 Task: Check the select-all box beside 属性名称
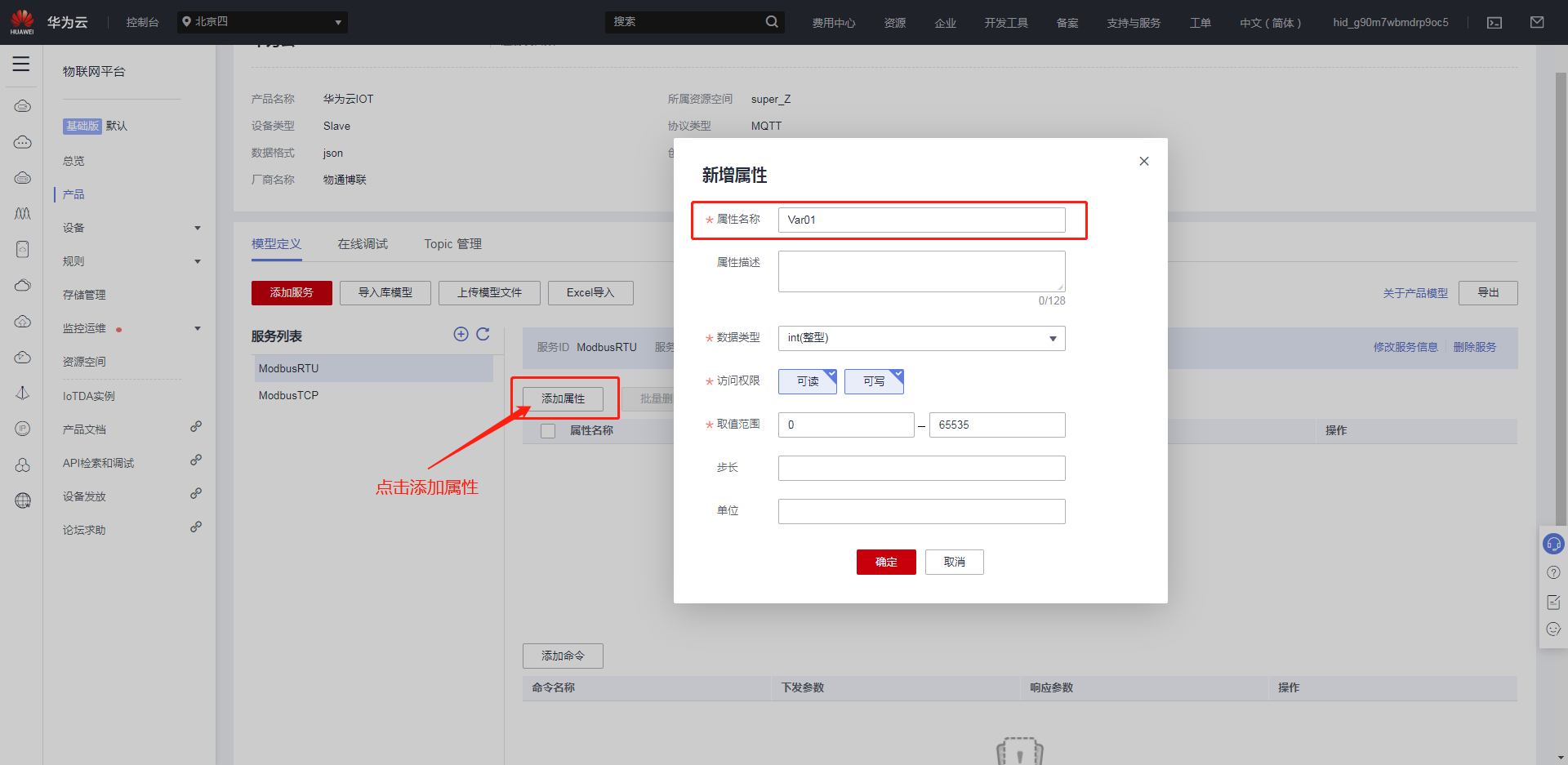548,431
